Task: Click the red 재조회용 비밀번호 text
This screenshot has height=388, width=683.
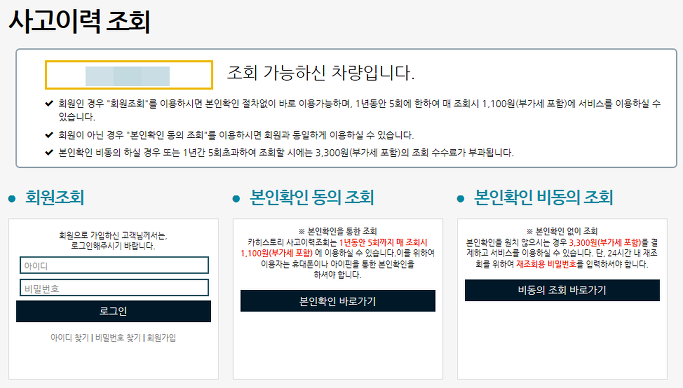Action: click(546, 264)
